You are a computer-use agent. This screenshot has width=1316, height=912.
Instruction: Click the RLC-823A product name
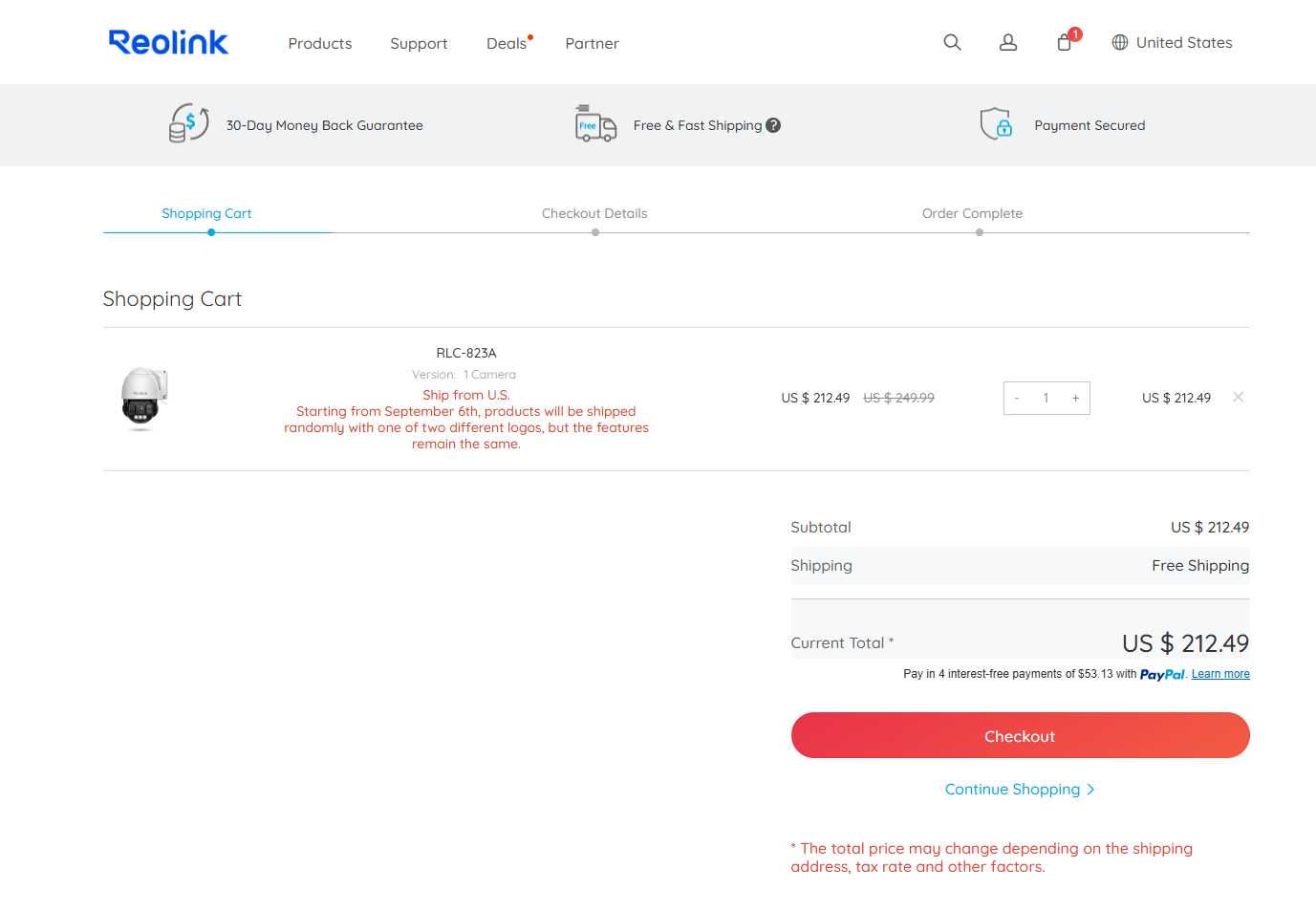pos(466,353)
